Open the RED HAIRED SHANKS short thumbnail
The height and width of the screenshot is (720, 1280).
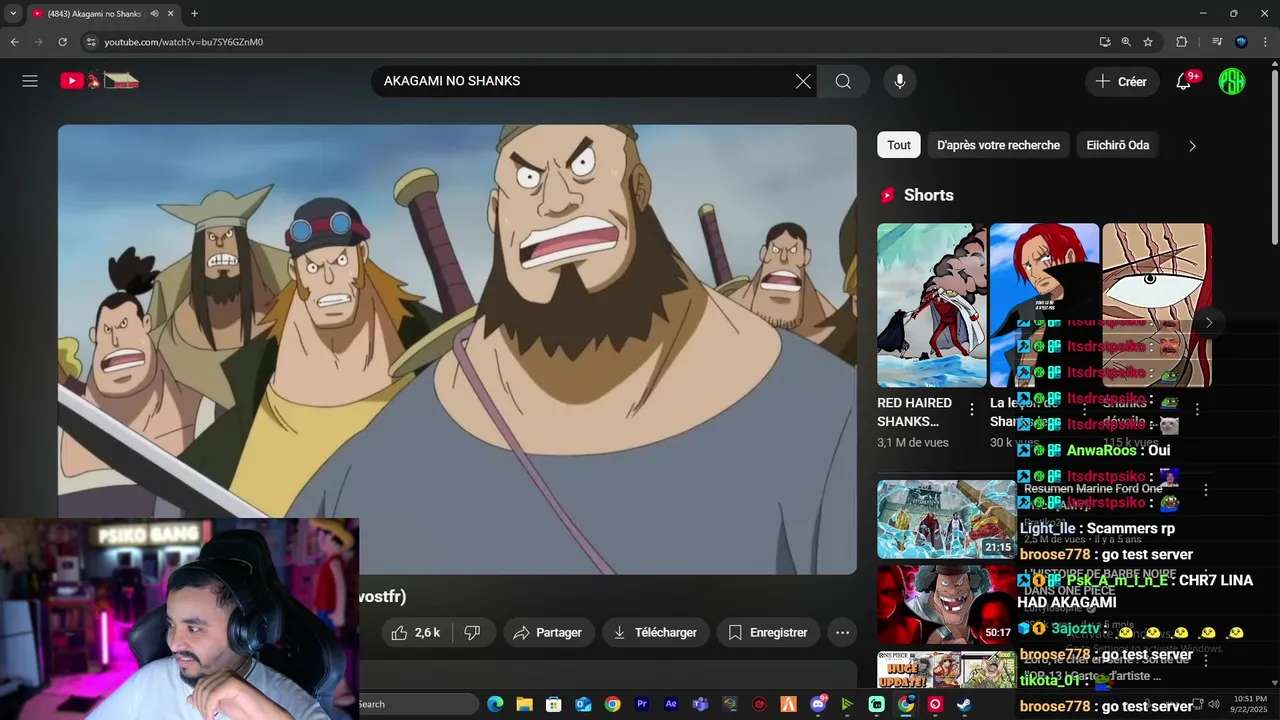click(931, 305)
